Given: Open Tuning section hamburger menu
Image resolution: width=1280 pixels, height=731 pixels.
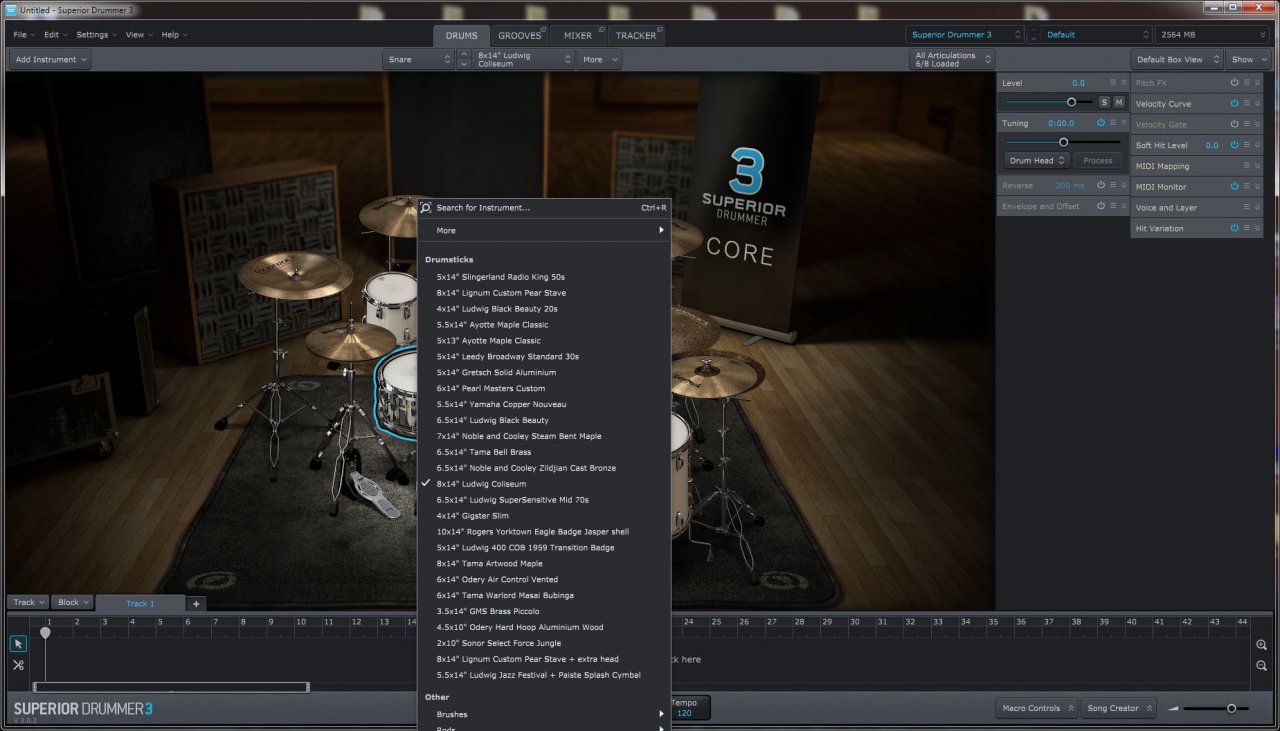Looking at the screenshot, I should [x=1113, y=122].
